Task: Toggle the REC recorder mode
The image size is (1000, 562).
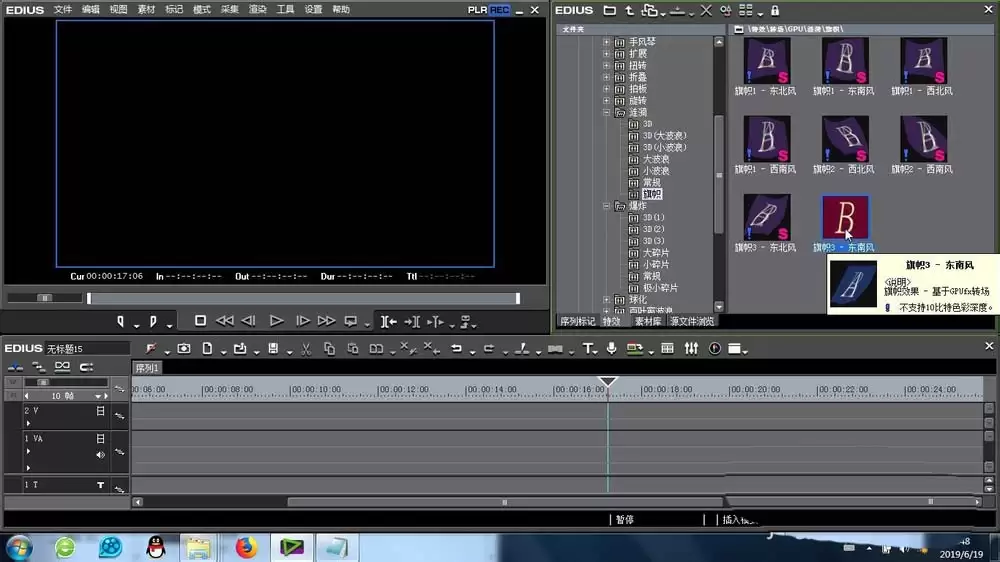Action: pyautogui.click(x=499, y=10)
